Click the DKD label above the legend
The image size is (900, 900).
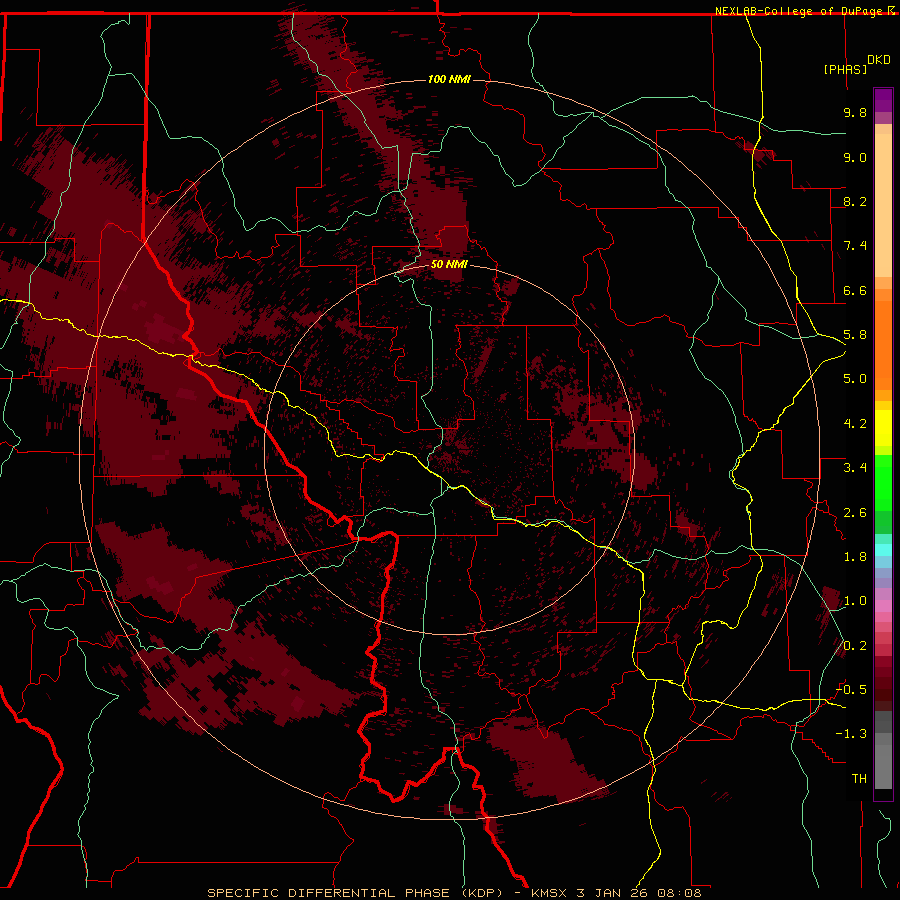[879, 59]
